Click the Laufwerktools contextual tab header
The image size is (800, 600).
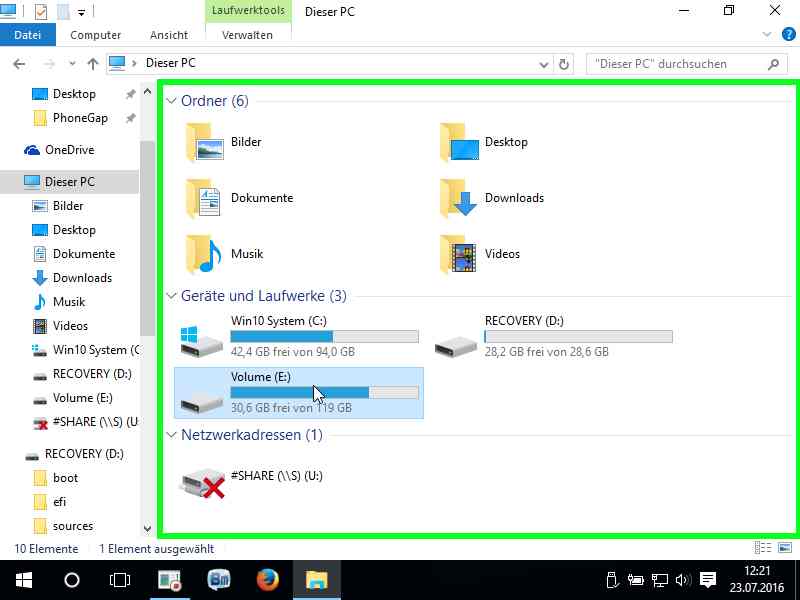point(248,11)
